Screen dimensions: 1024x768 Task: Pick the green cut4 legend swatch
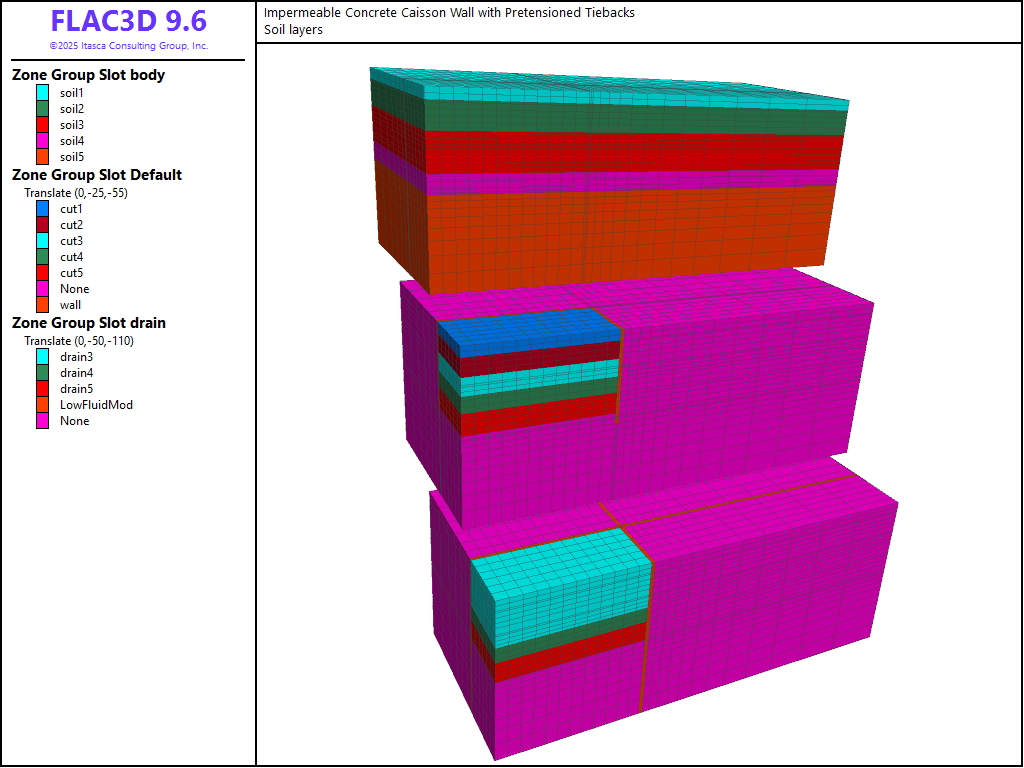click(42, 256)
